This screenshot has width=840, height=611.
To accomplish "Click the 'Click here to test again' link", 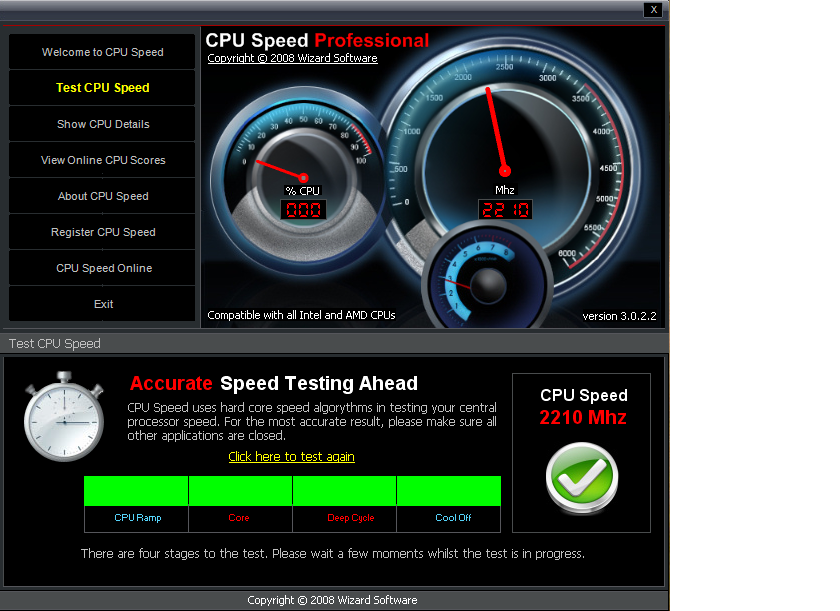I will pos(291,456).
